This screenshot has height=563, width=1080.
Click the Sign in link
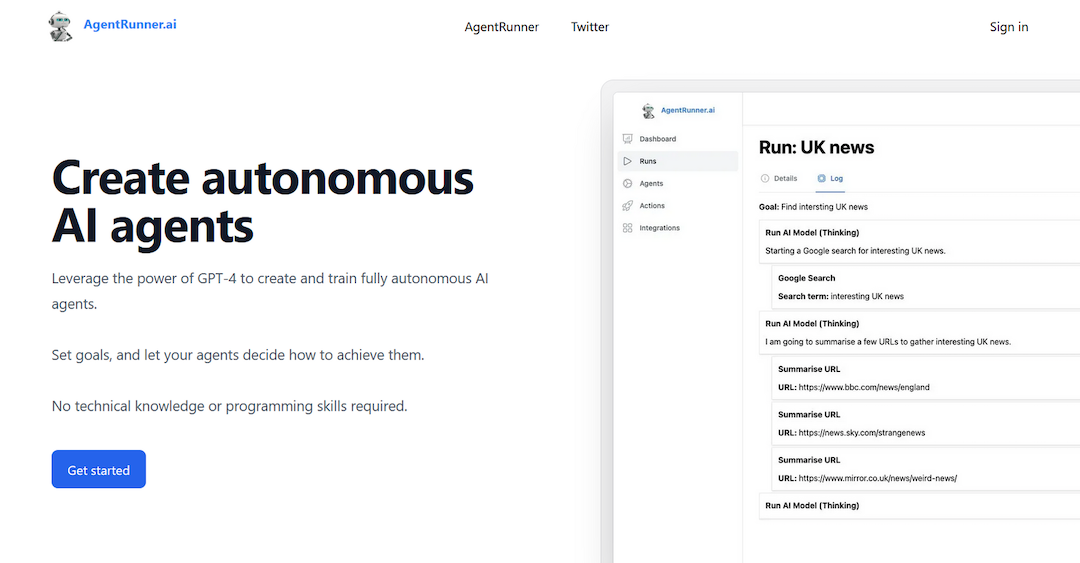click(x=1008, y=27)
